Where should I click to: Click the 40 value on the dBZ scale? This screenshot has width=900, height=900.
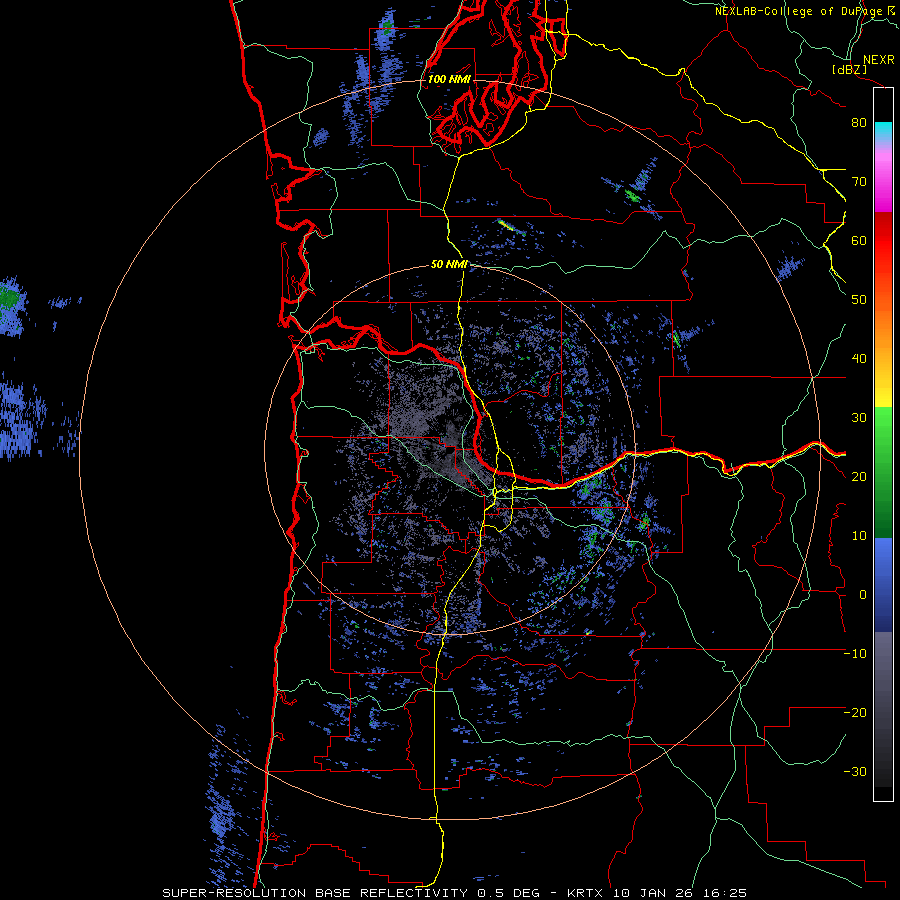(x=859, y=359)
